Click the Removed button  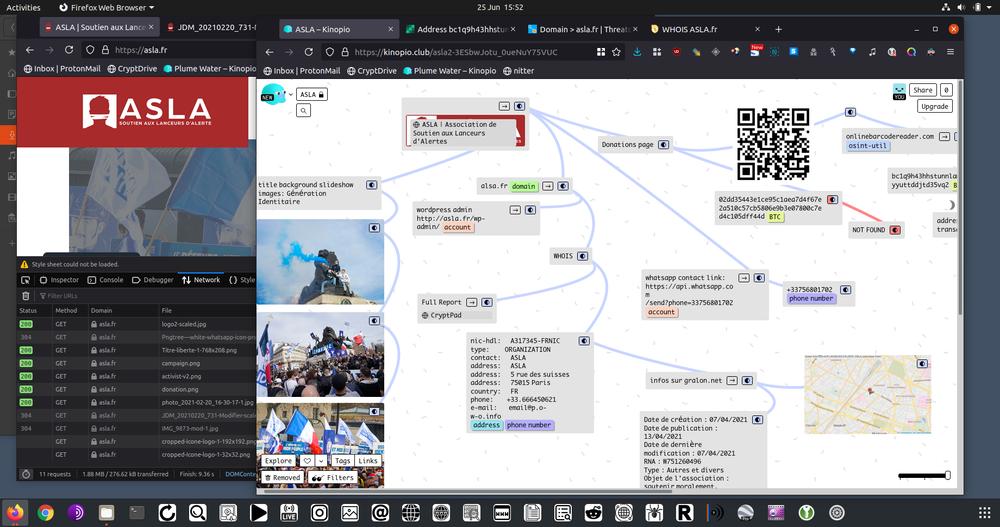[x=283, y=477]
